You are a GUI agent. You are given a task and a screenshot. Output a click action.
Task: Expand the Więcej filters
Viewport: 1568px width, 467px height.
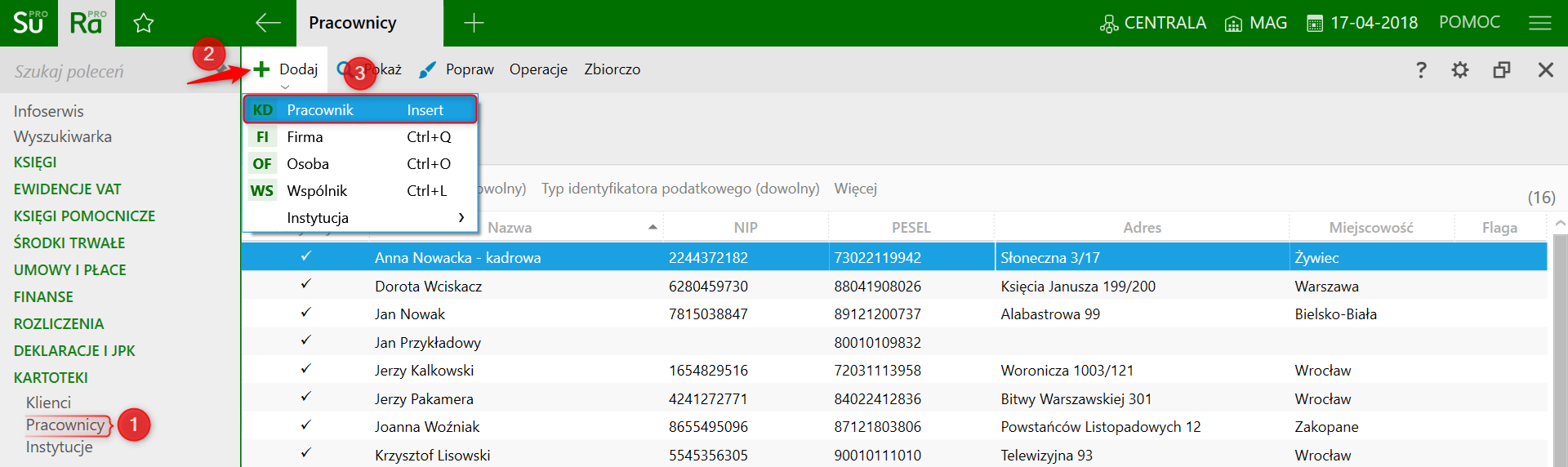[855, 189]
